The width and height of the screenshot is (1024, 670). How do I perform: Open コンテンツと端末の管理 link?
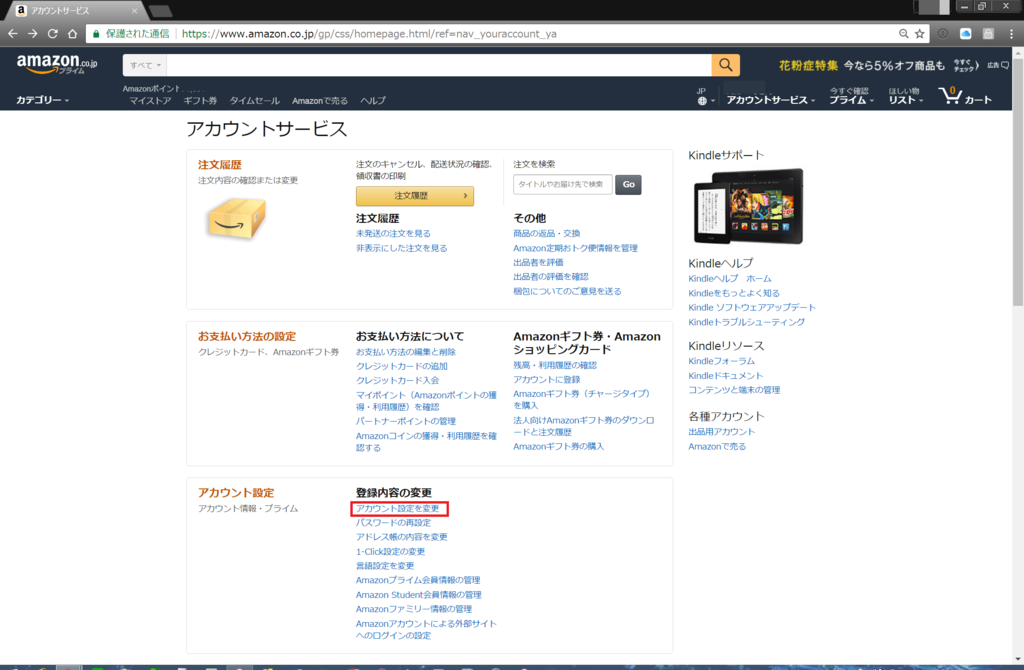(734, 390)
